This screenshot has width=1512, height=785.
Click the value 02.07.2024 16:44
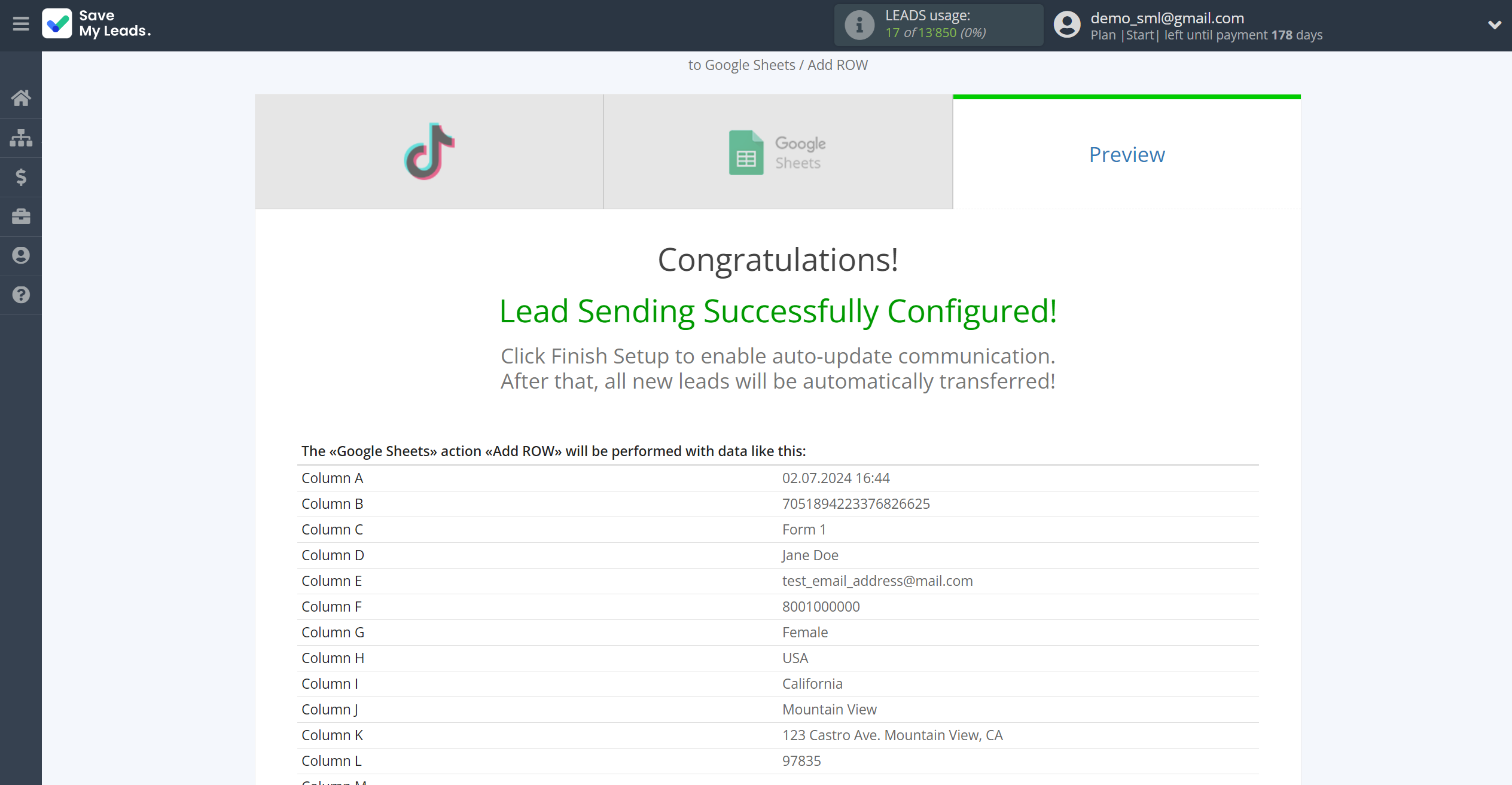(x=836, y=478)
